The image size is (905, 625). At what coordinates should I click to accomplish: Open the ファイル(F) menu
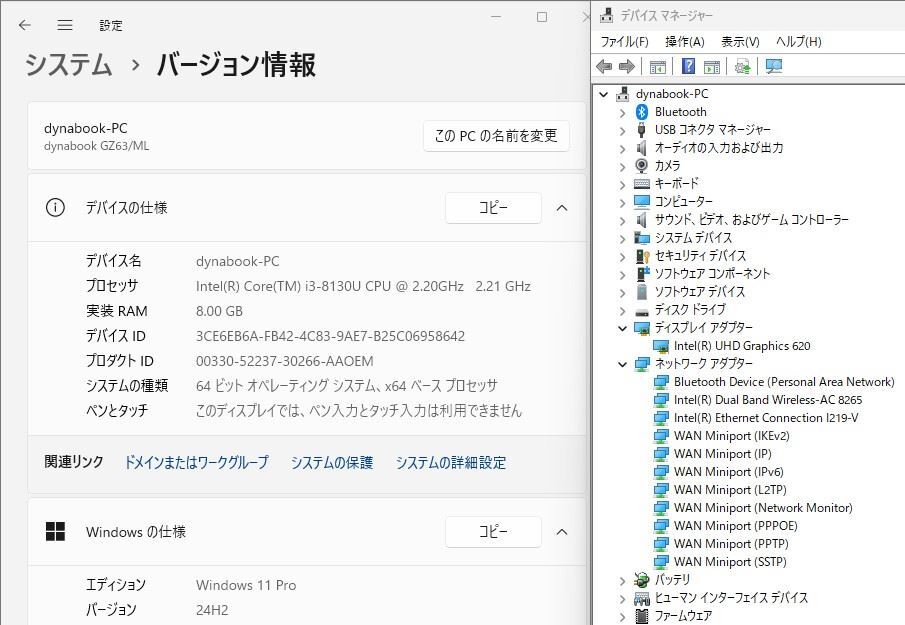point(624,42)
